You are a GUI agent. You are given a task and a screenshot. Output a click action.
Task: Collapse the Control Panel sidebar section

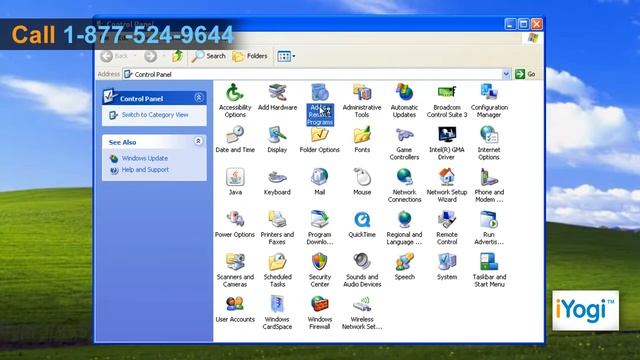click(x=199, y=98)
